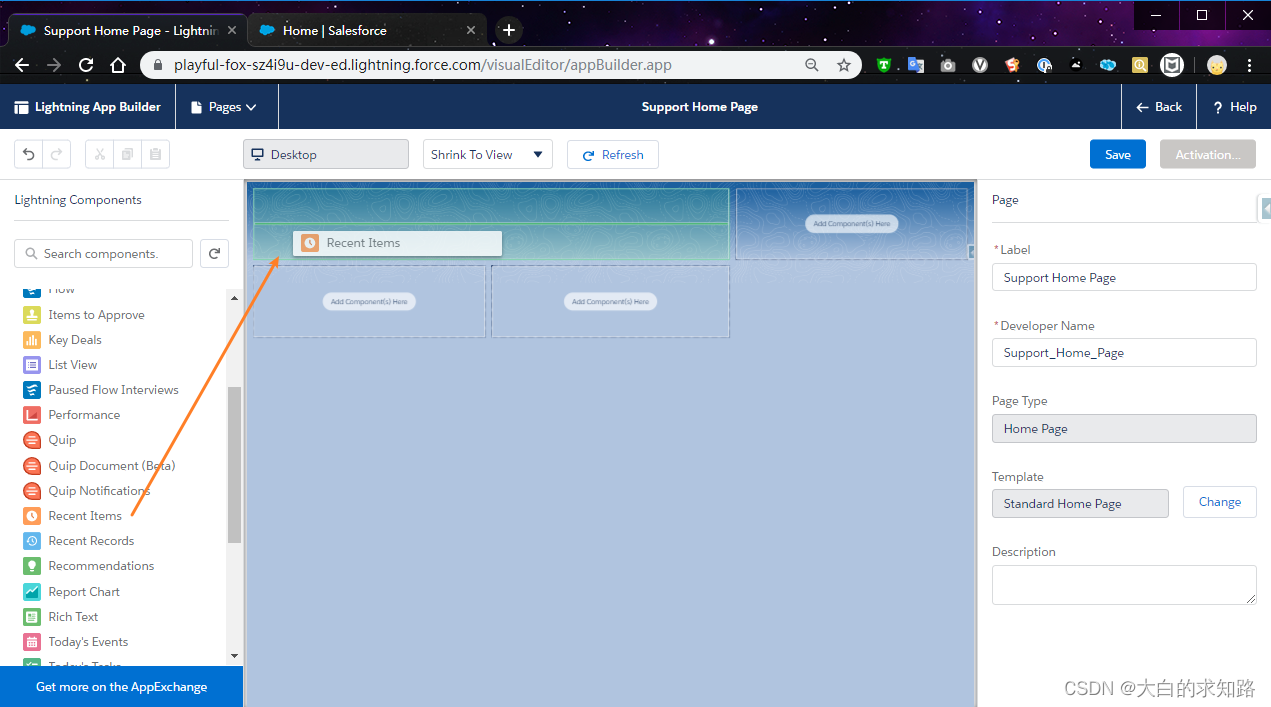Click the Key Deals component icon

[31, 340]
